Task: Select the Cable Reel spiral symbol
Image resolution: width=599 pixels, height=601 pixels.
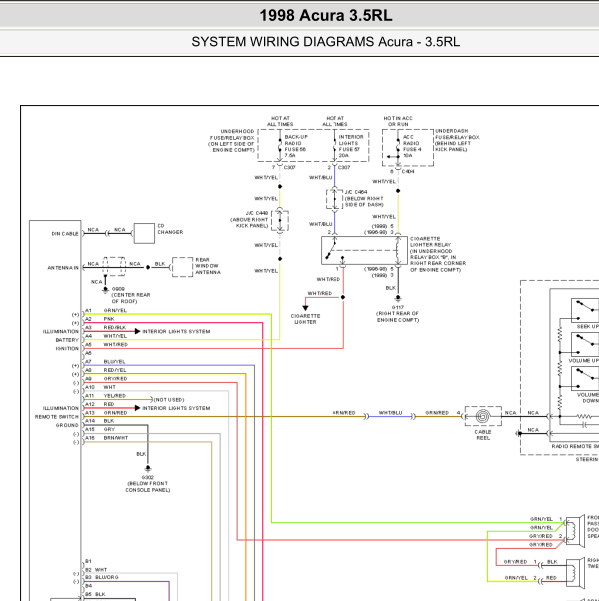Action: [483, 416]
